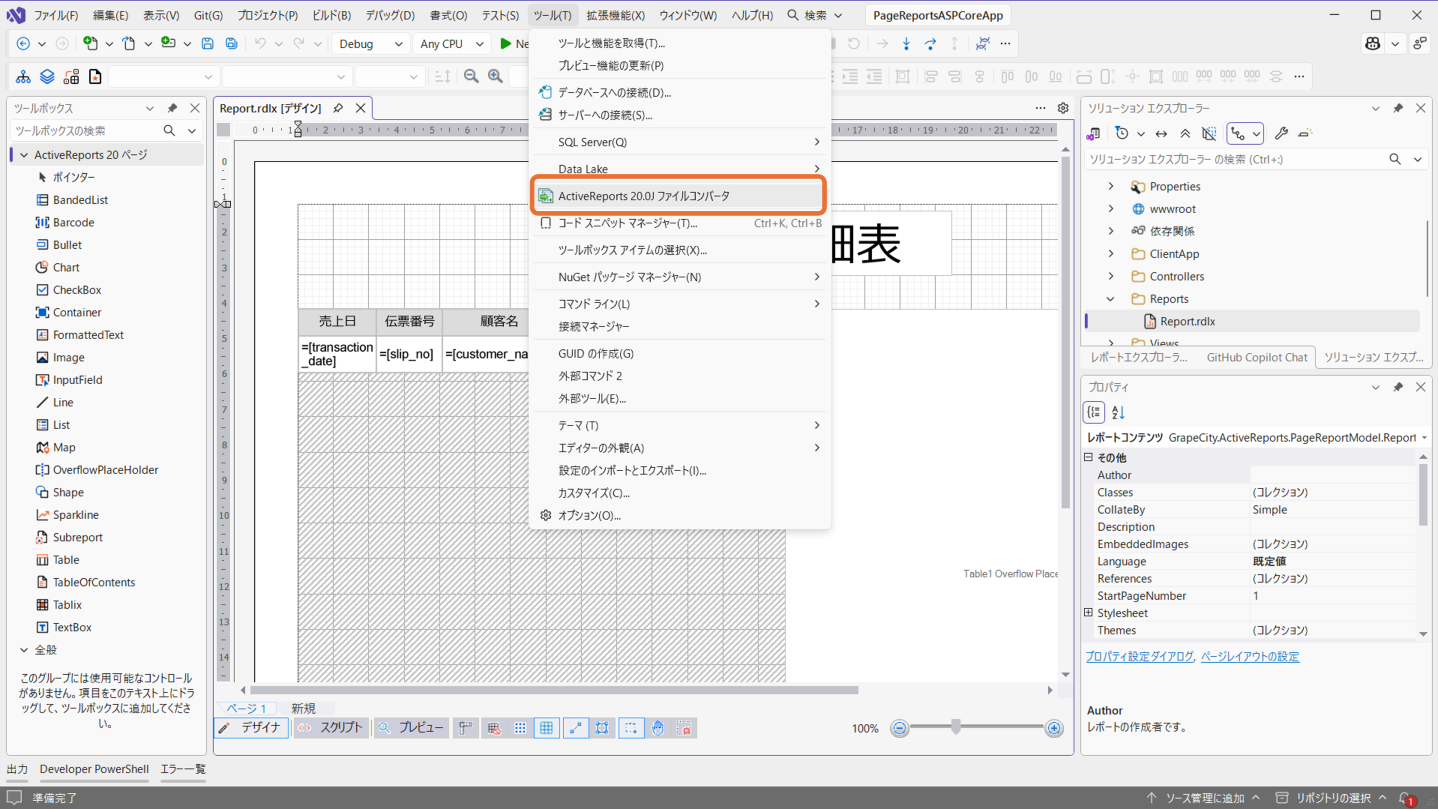Choose データベースへの接続(D)... from the menu

680,92
